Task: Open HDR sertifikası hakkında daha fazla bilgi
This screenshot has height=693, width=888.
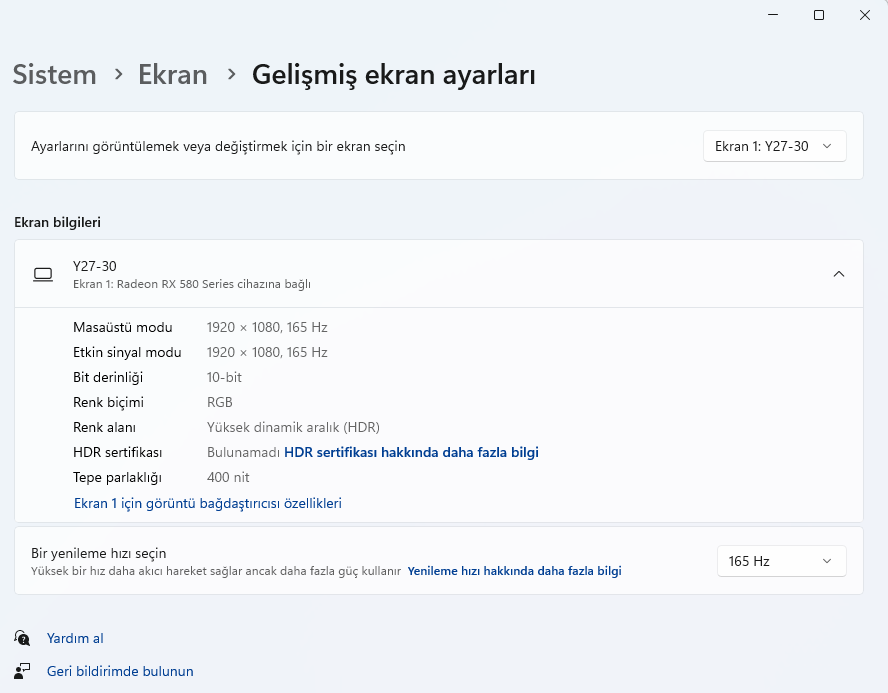Action: click(412, 452)
